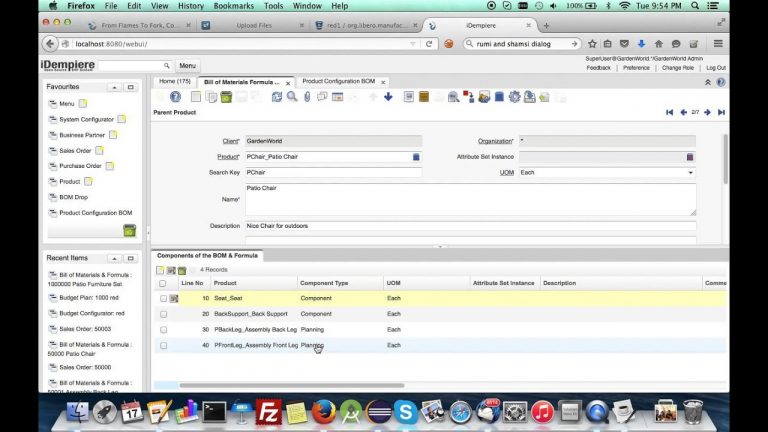The width and height of the screenshot is (768, 432).
Task: Check the Seat_Seat row checkbox
Action: pyautogui.click(x=163, y=298)
